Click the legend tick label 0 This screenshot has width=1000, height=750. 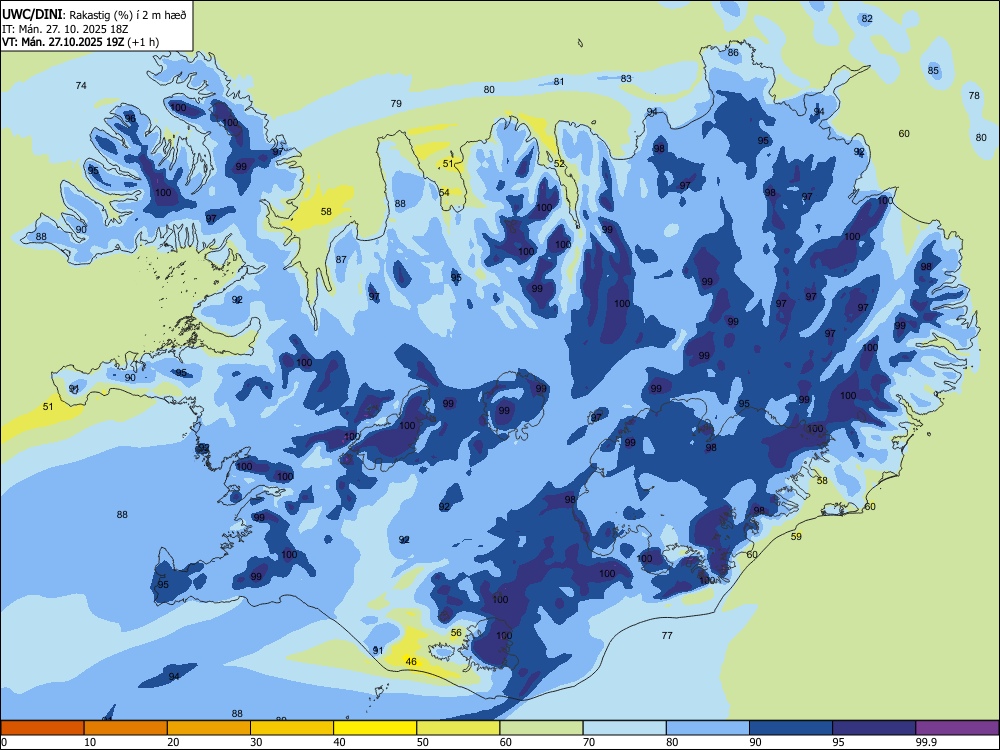4,742
